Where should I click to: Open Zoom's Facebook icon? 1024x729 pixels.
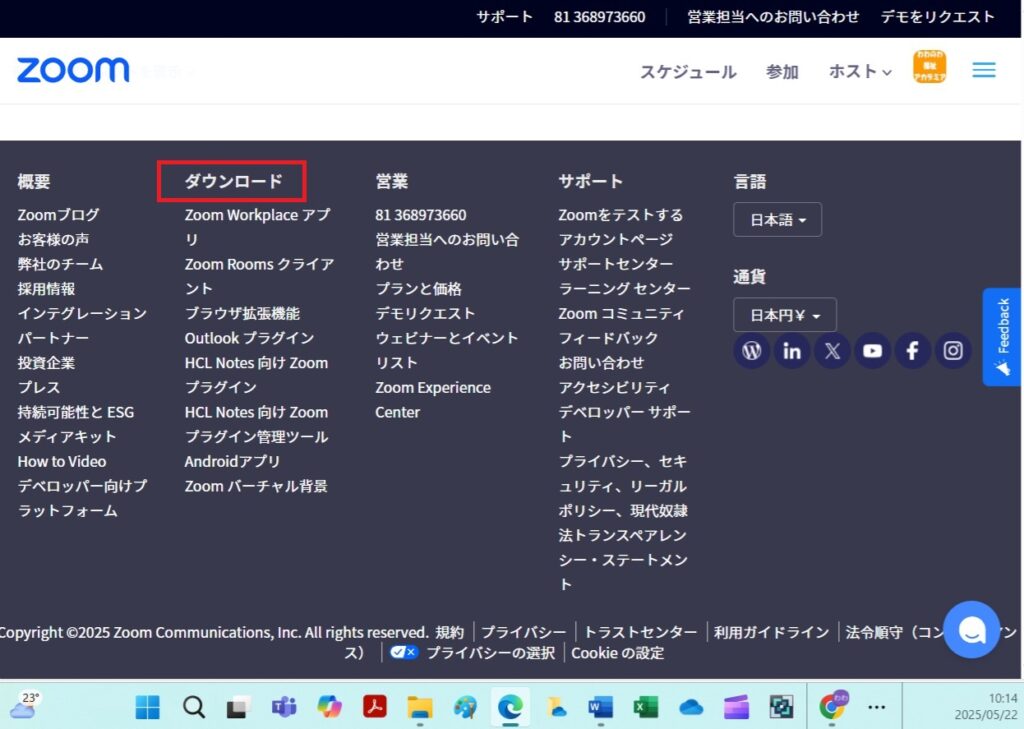pos(912,351)
